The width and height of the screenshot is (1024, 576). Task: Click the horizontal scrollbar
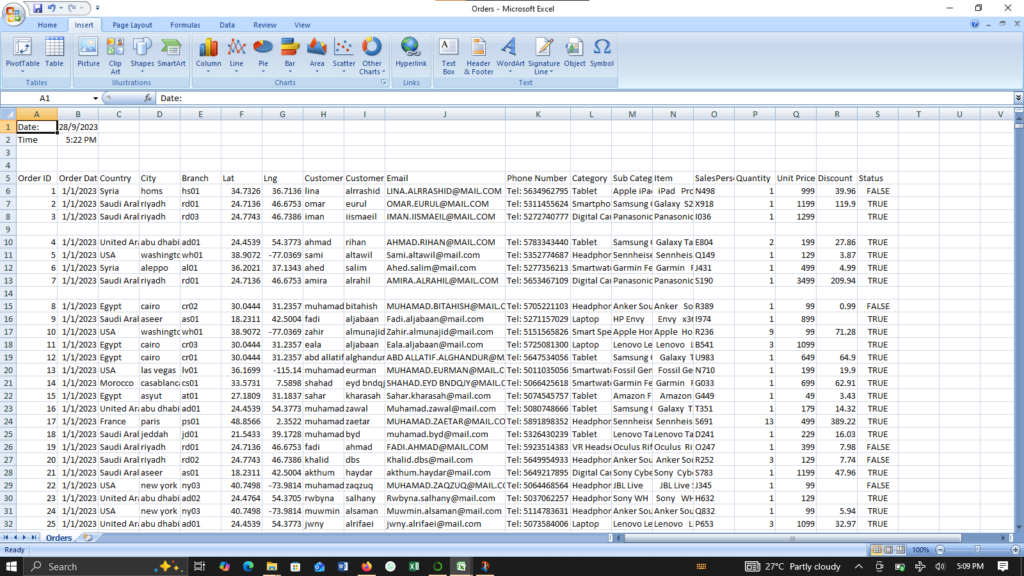pos(792,538)
